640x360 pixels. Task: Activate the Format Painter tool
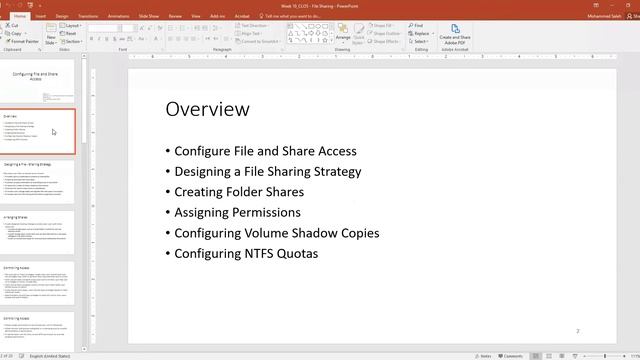pyautogui.click(x=22, y=42)
